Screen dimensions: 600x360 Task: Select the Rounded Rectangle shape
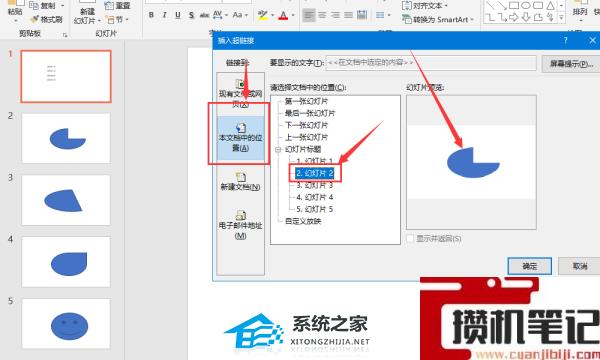(538, 5)
